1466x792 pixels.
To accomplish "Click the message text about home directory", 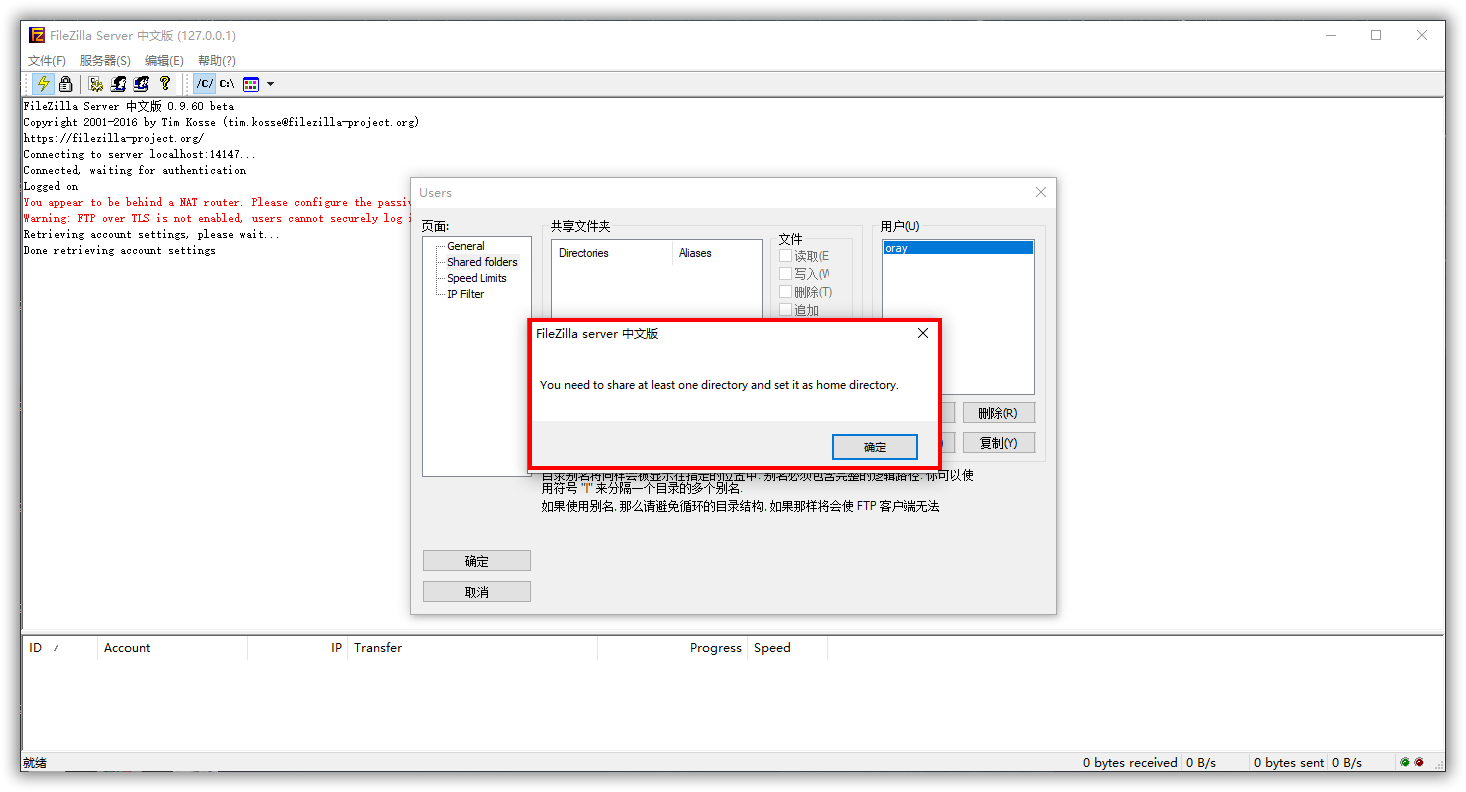I will (x=719, y=385).
